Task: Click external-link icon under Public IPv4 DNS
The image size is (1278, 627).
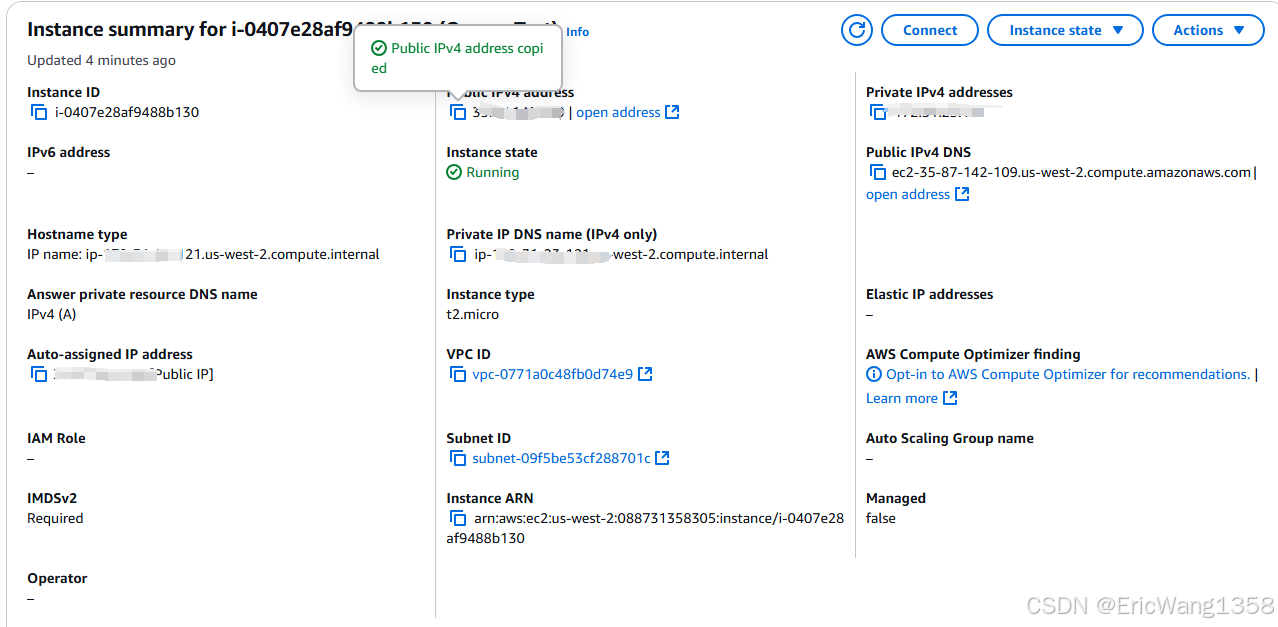Action: click(962, 194)
